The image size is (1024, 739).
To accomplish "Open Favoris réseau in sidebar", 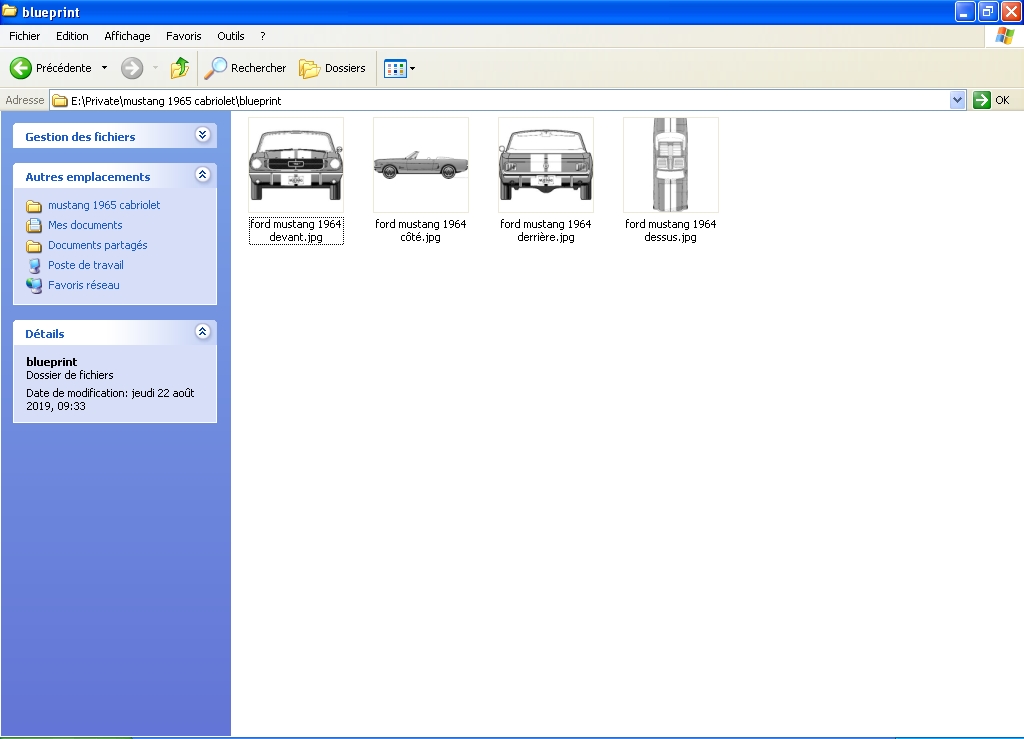I will (x=83, y=285).
